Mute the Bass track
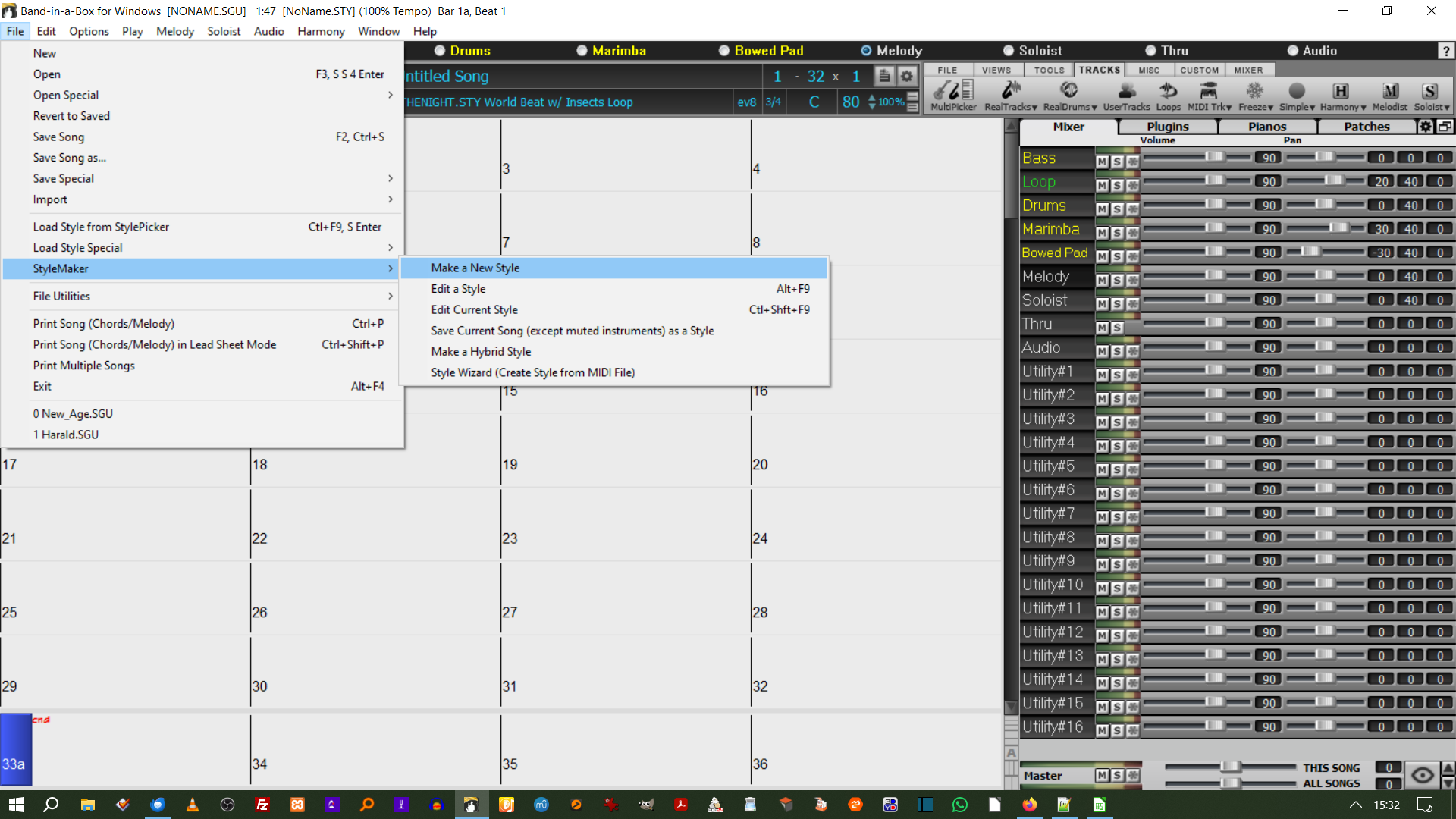The image size is (1456, 819). pos(1102,162)
